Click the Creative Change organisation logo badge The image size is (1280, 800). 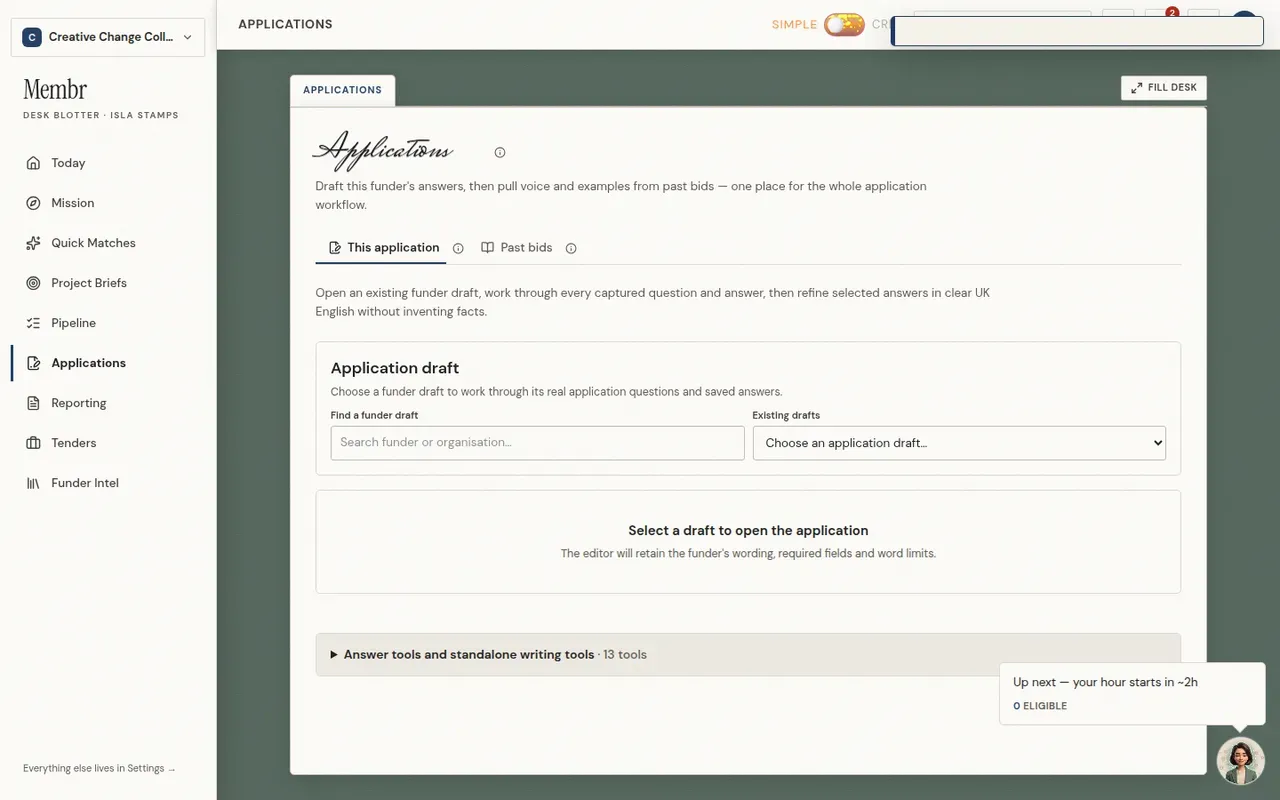[31, 37]
